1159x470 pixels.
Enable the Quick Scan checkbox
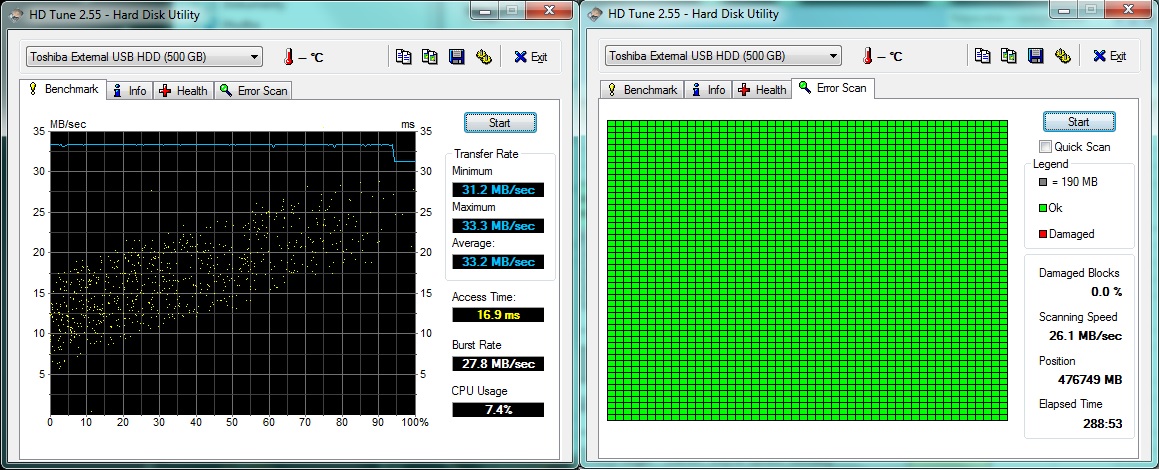pyautogui.click(x=1045, y=147)
